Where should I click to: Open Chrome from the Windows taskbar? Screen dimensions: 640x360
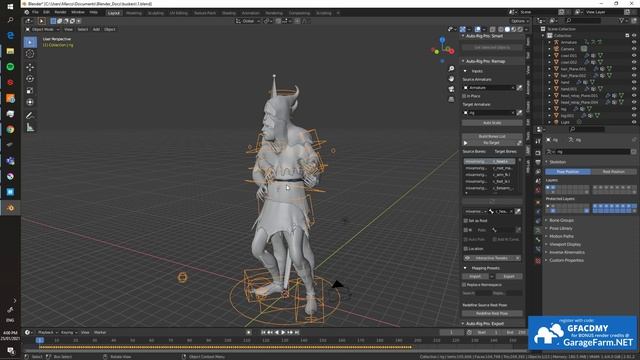[x=10, y=129]
